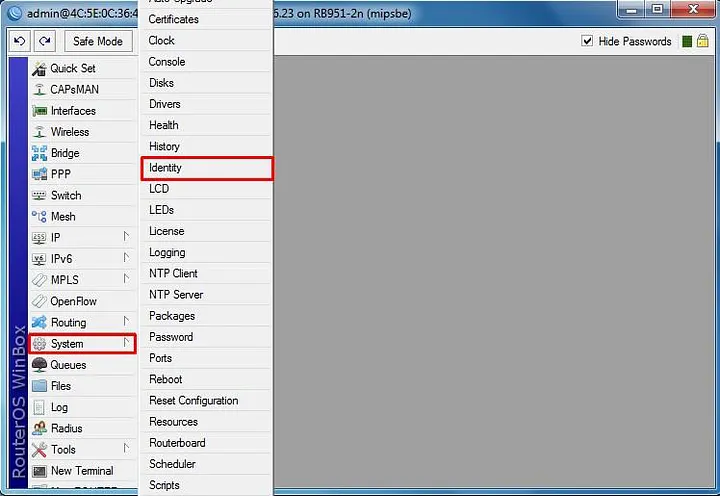Expand the IP submenu arrow

point(126,237)
